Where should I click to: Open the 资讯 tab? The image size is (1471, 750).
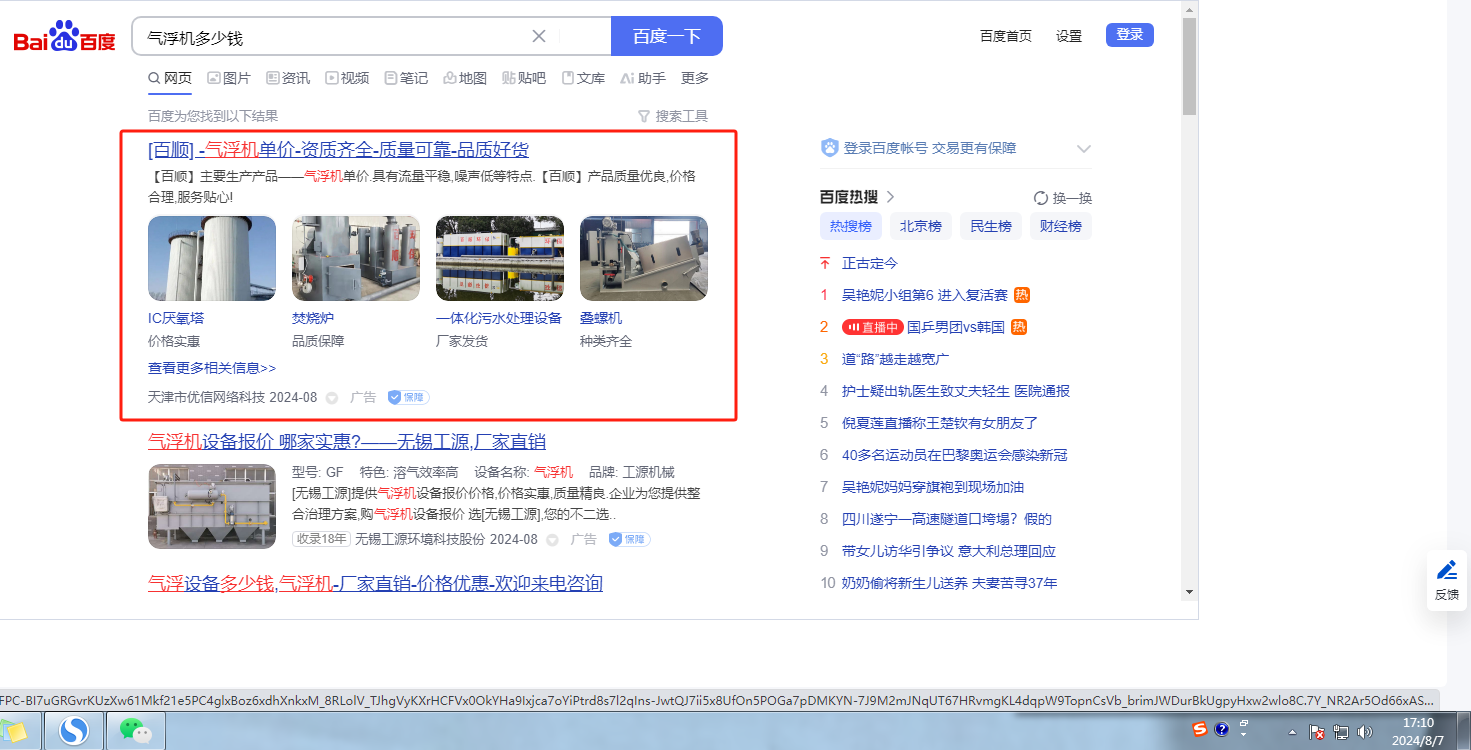coord(288,78)
